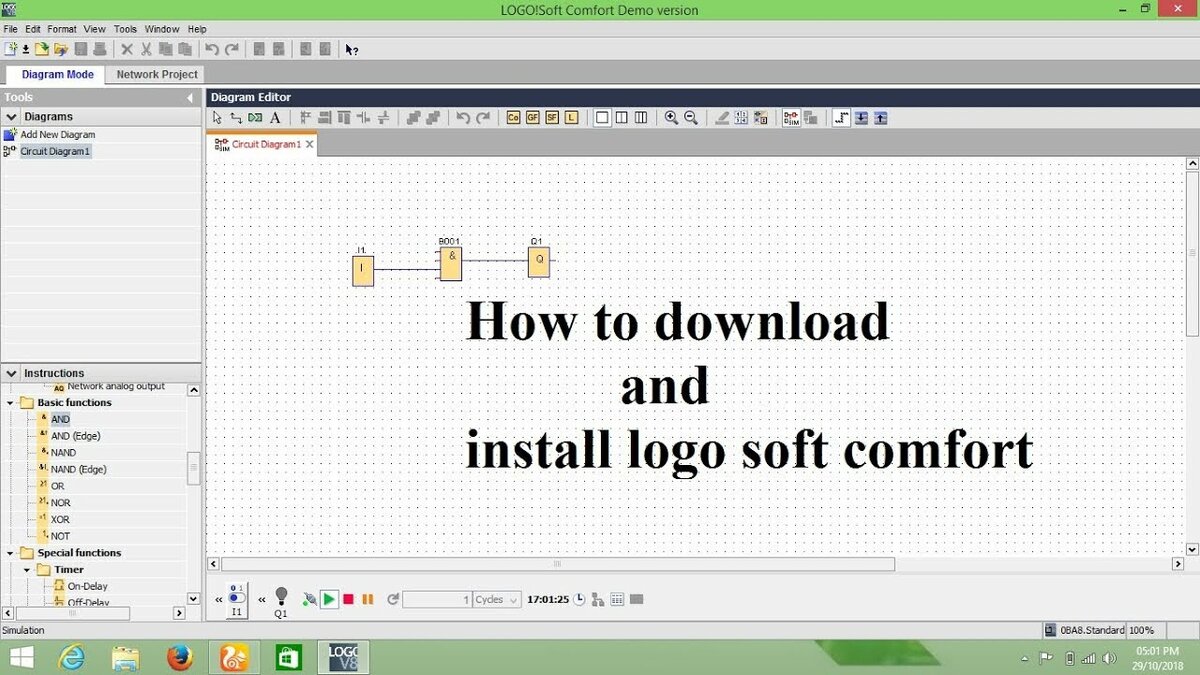Screen dimensions: 1200x675
Task: Switch to Diagram Mode tab
Action: point(57,74)
